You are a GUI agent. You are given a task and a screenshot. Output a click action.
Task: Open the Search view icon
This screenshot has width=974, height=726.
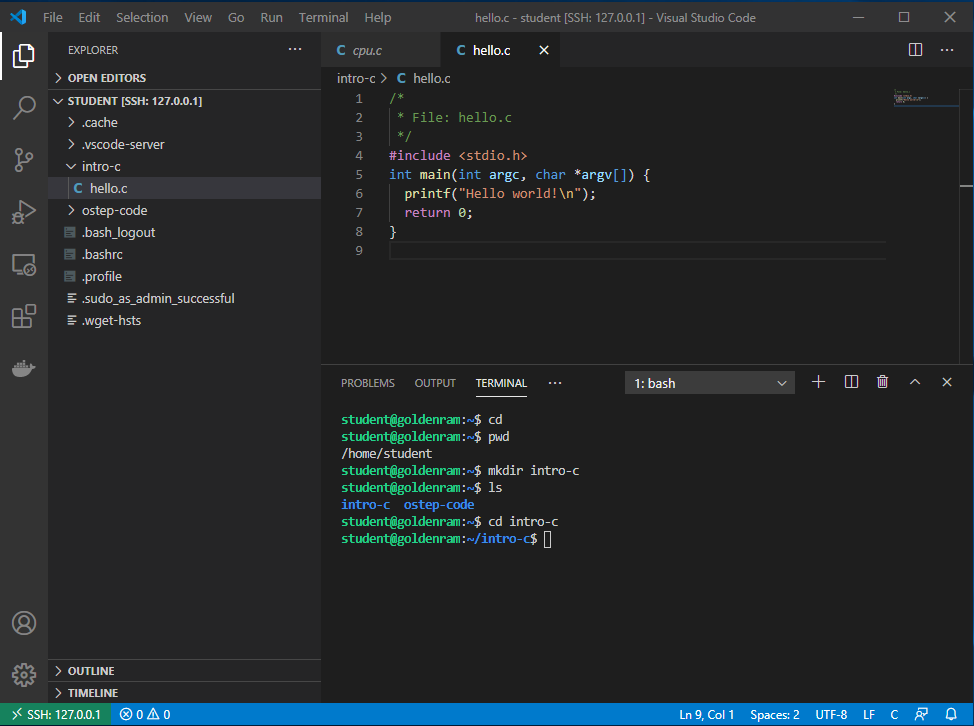(24, 107)
